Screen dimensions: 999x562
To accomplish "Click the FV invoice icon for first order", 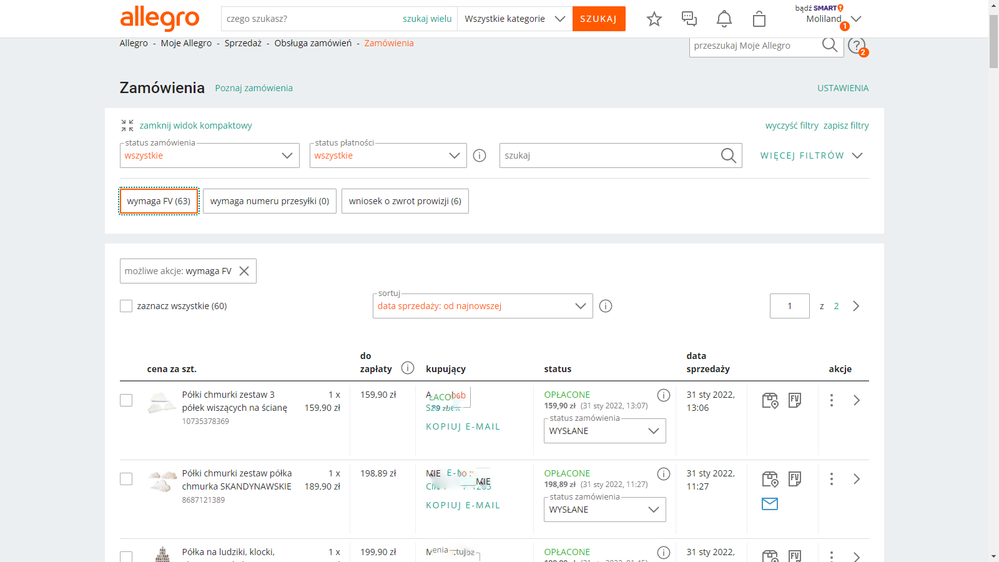I will (795, 400).
